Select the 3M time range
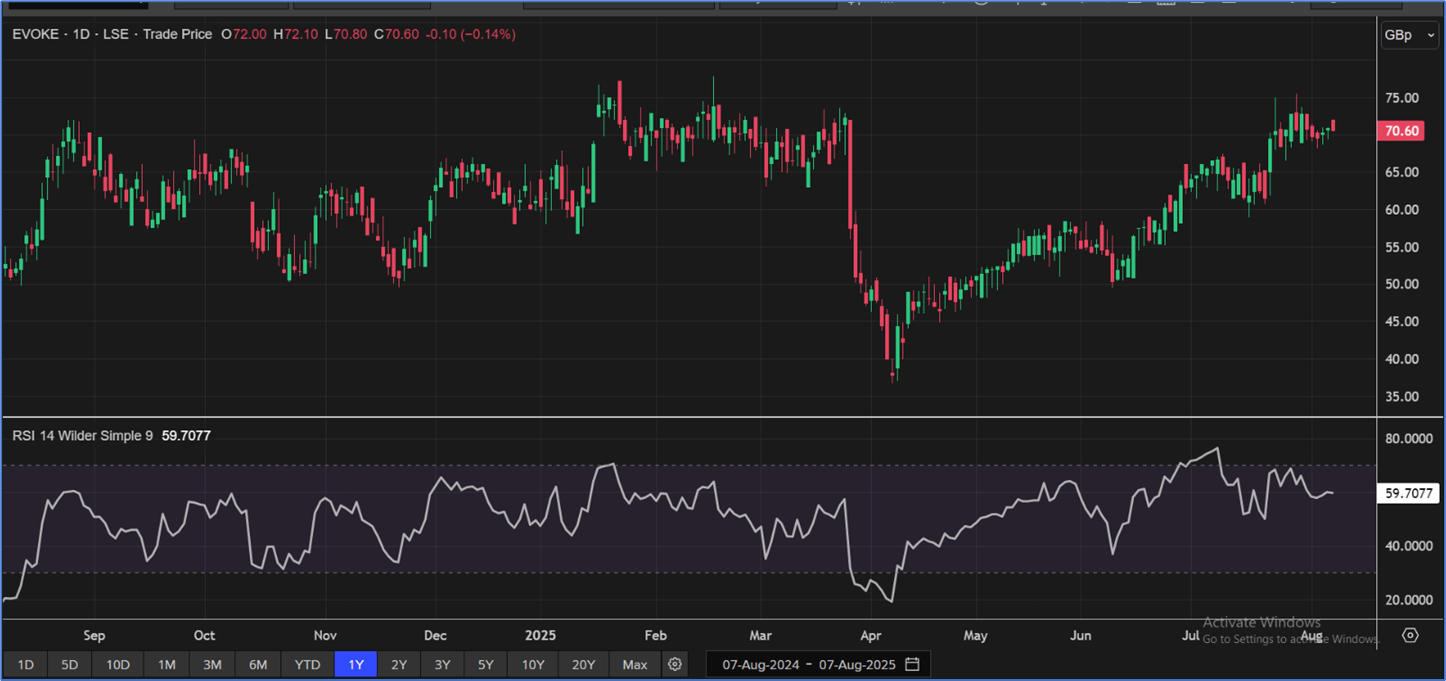Screen dimensions: 1446x681 (212, 664)
